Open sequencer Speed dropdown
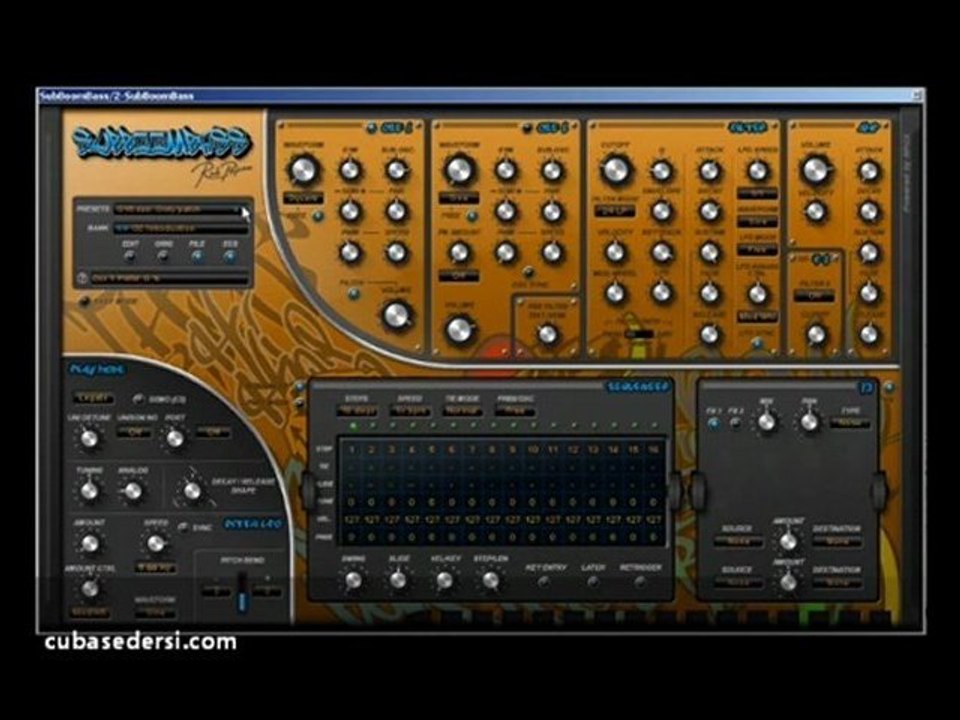This screenshot has height=720, width=960. pos(410,411)
